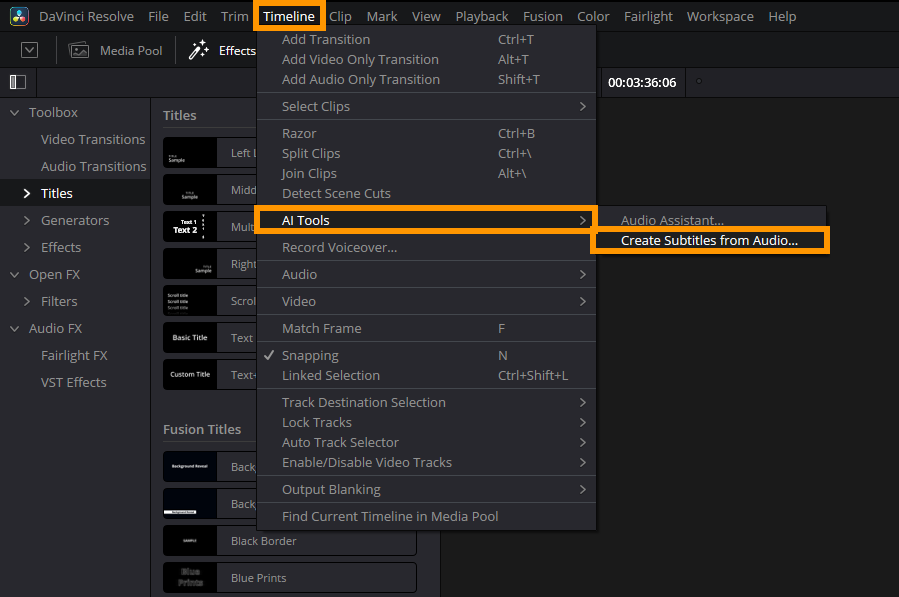Expand the Select Clips submenu
Viewport: 899px width, 597px height.
(427, 107)
